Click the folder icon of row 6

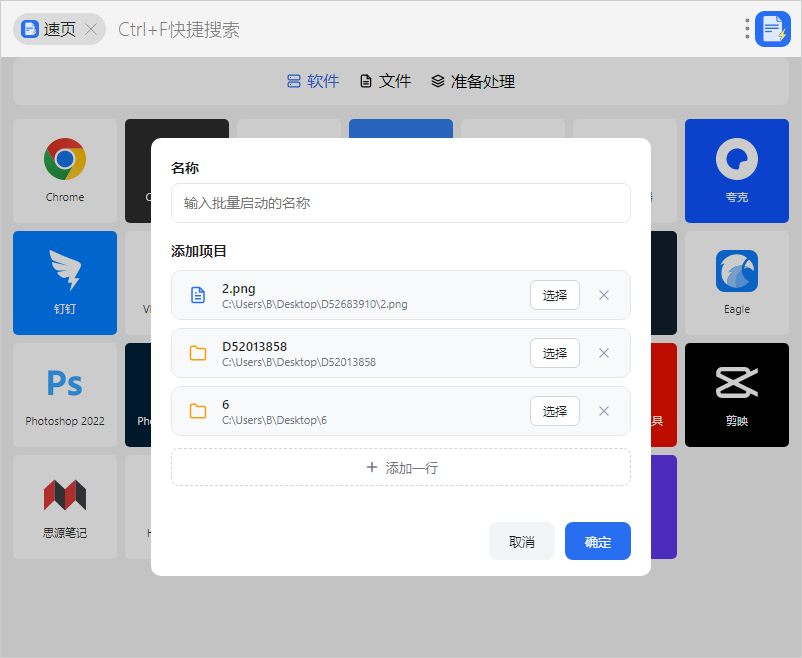pyautogui.click(x=198, y=411)
